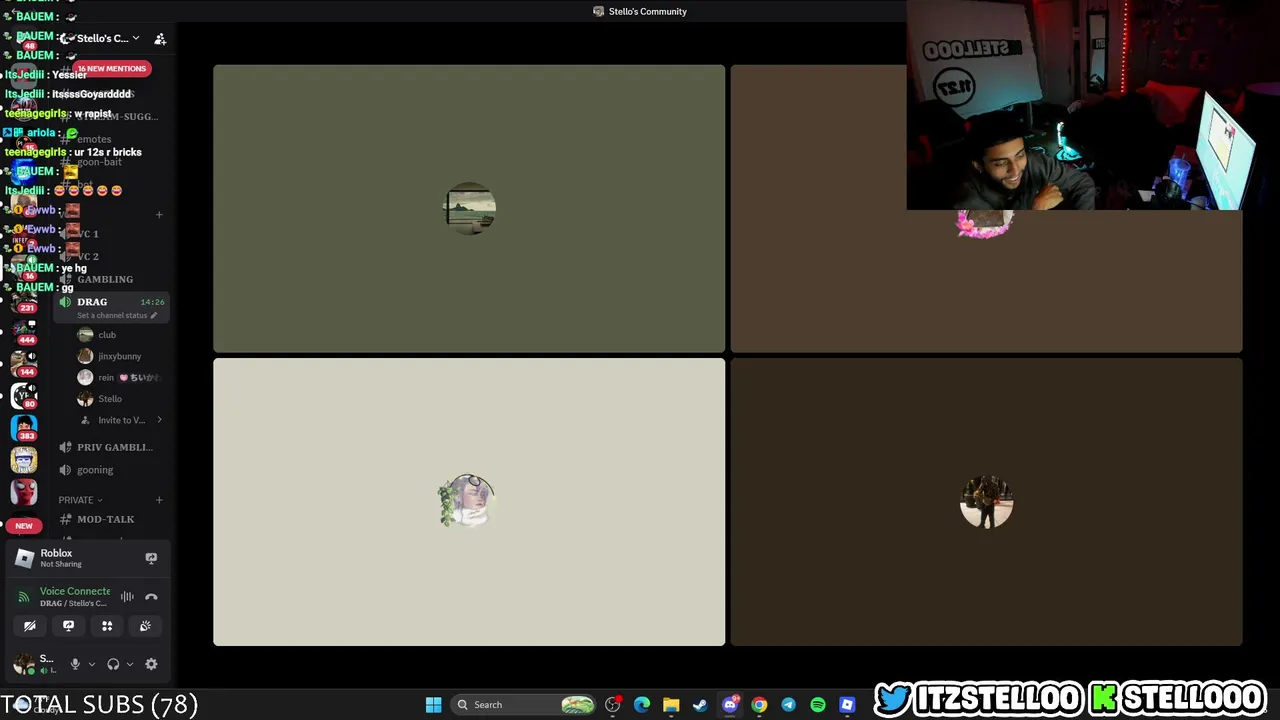The image size is (1280, 720).
Task: Select user rein in voice list
Action: coord(119,377)
